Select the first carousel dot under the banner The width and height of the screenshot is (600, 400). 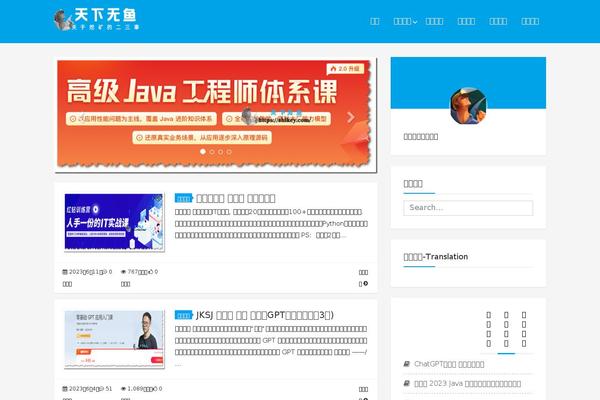(203, 152)
